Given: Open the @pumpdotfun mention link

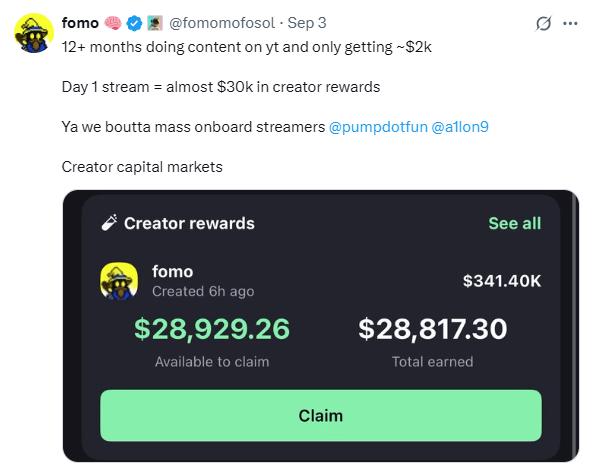Looking at the screenshot, I should (378, 127).
